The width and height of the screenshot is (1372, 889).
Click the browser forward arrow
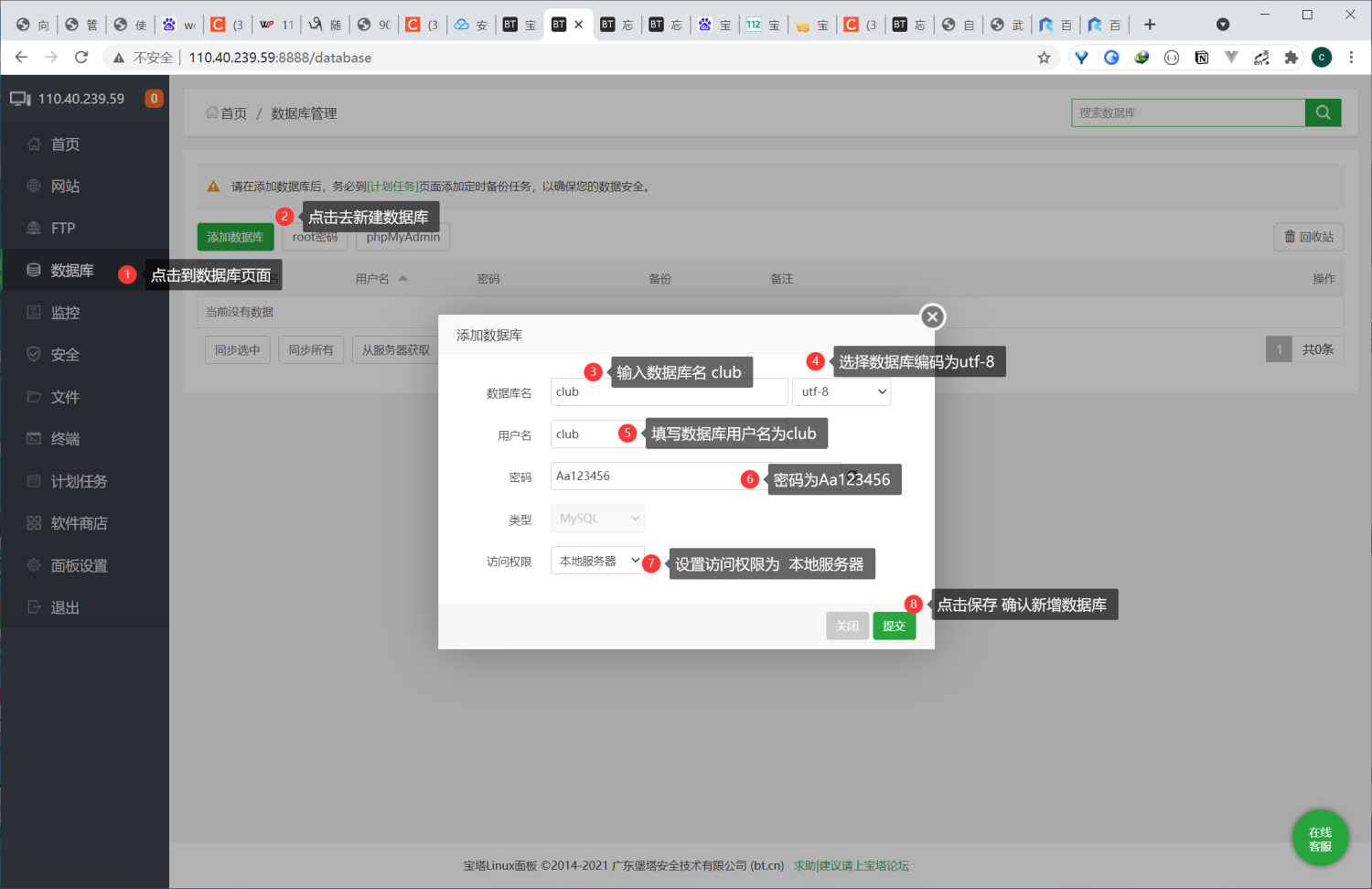[x=51, y=58]
